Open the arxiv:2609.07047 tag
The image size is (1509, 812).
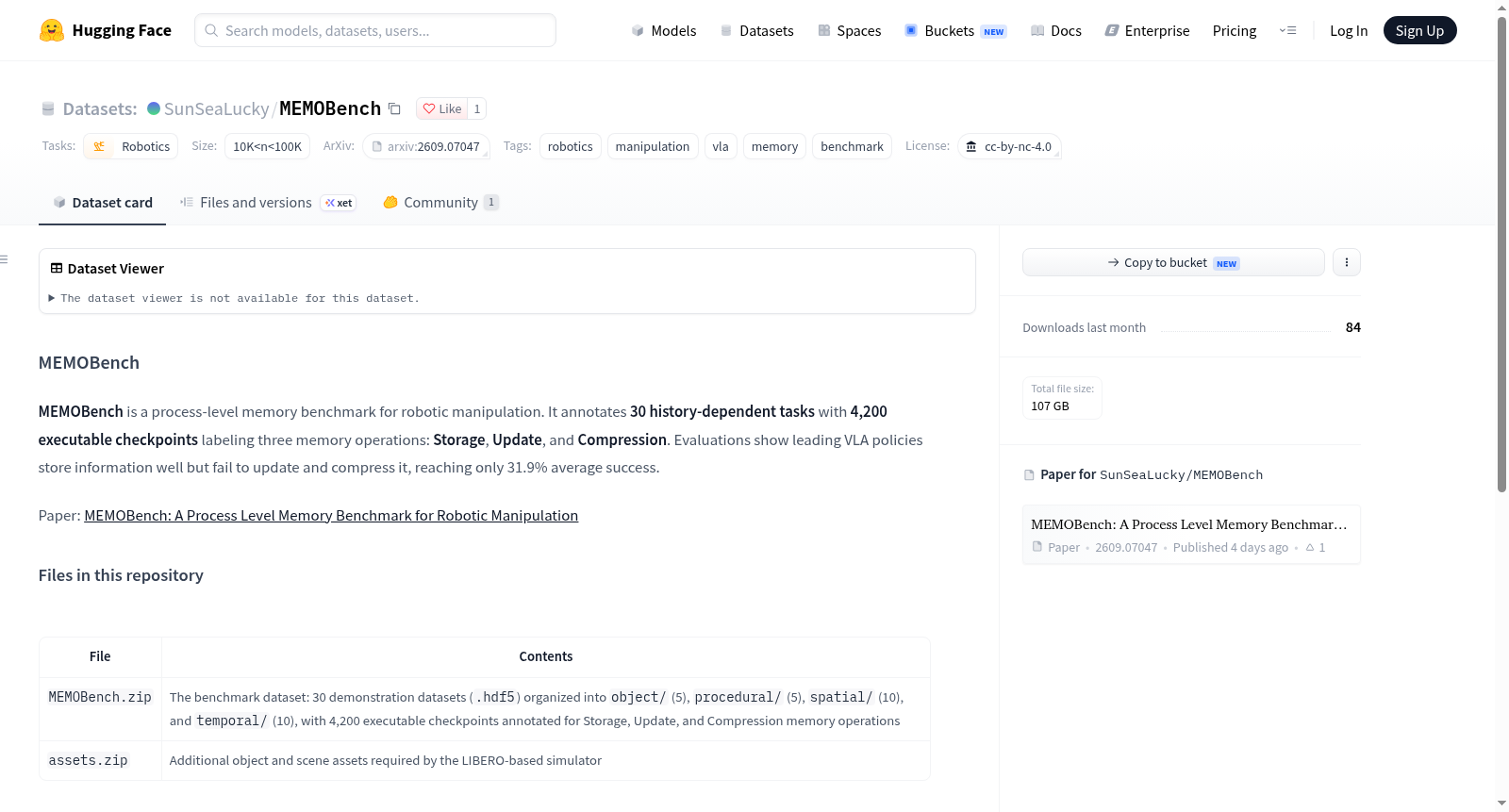point(426,146)
